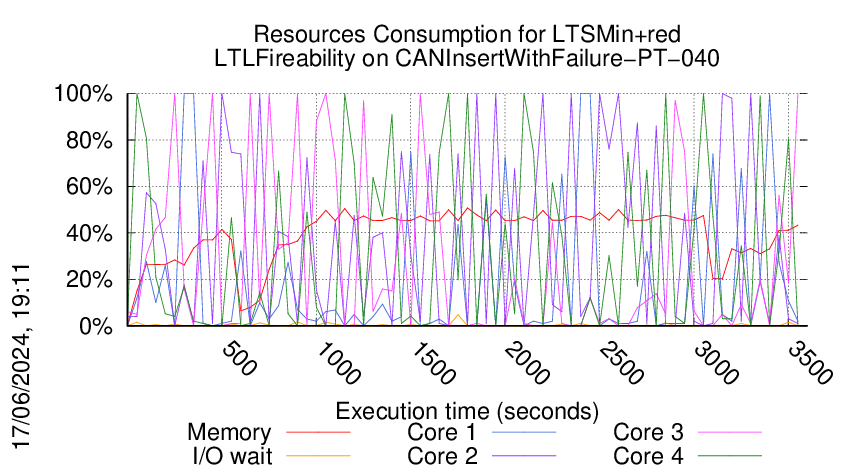Click the Core 4 legend label
850x475 pixels.
648,456
